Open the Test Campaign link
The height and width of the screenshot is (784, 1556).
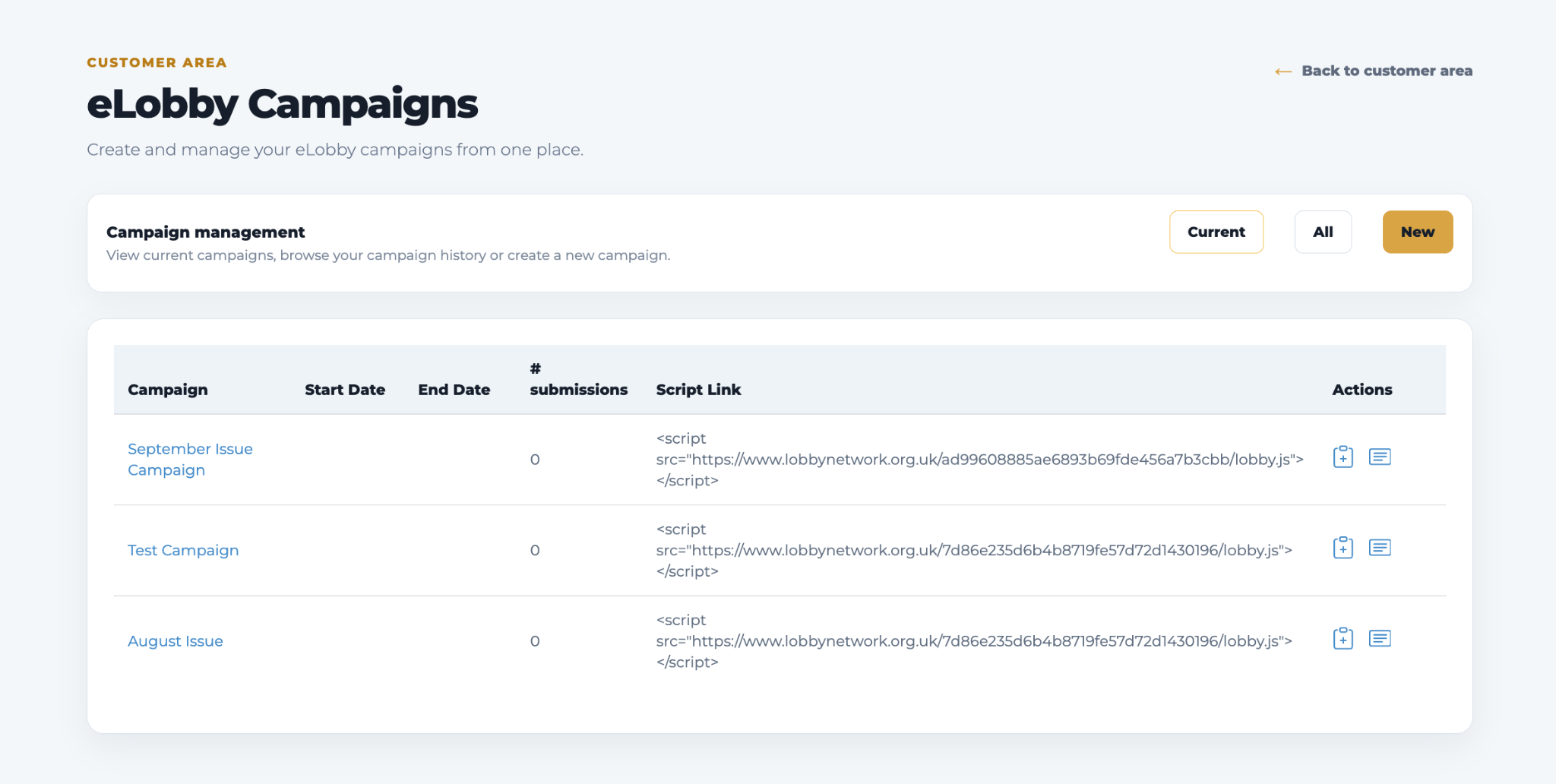point(183,550)
